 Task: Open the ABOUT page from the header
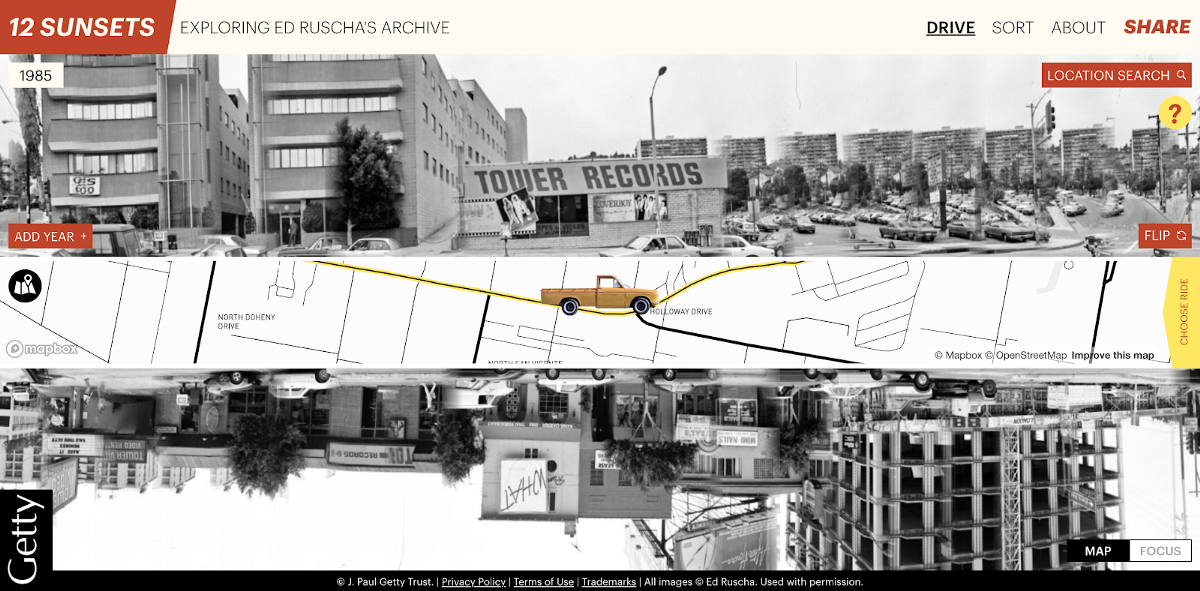[x=1078, y=27]
